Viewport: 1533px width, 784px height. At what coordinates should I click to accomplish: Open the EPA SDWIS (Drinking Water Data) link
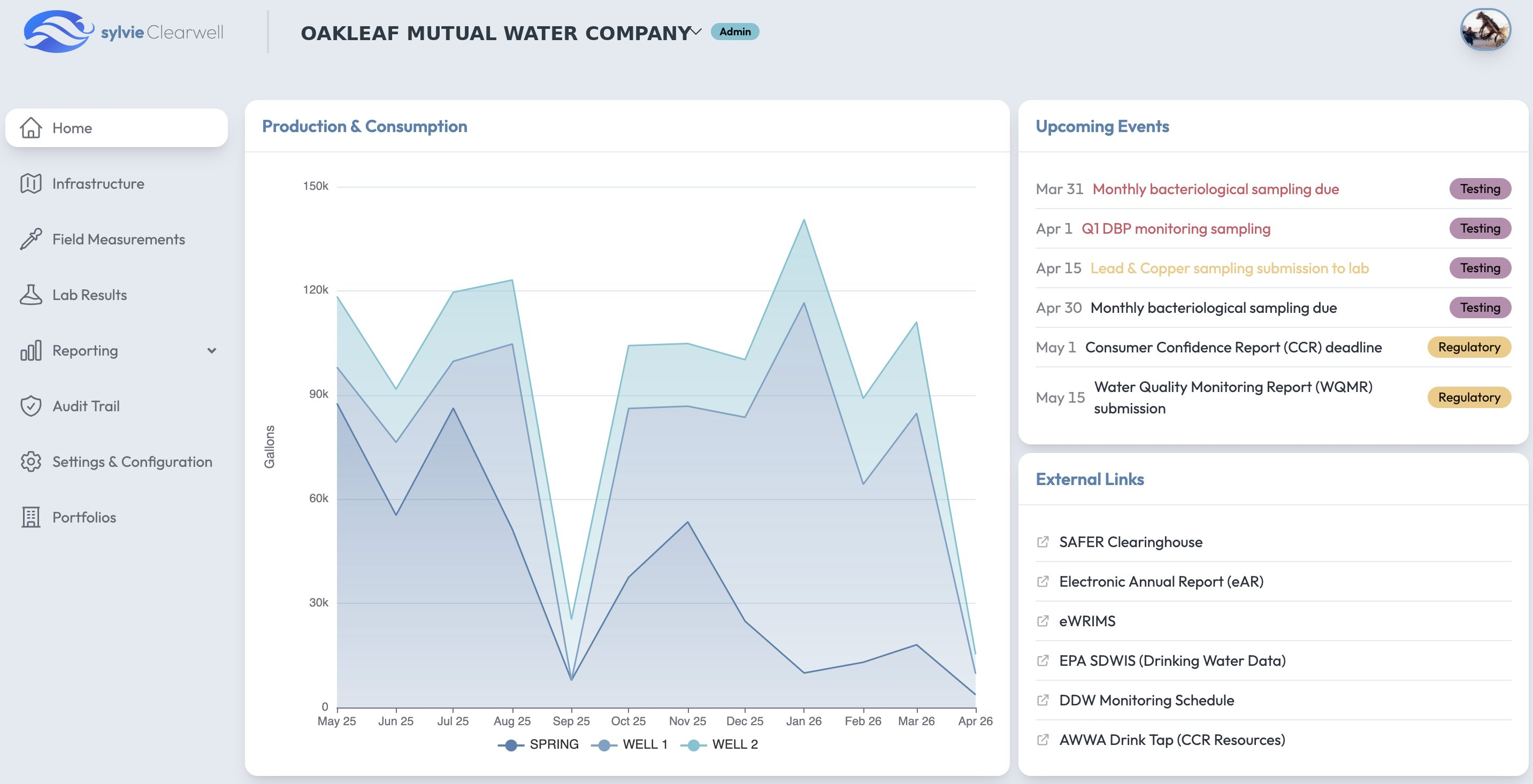point(1172,660)
